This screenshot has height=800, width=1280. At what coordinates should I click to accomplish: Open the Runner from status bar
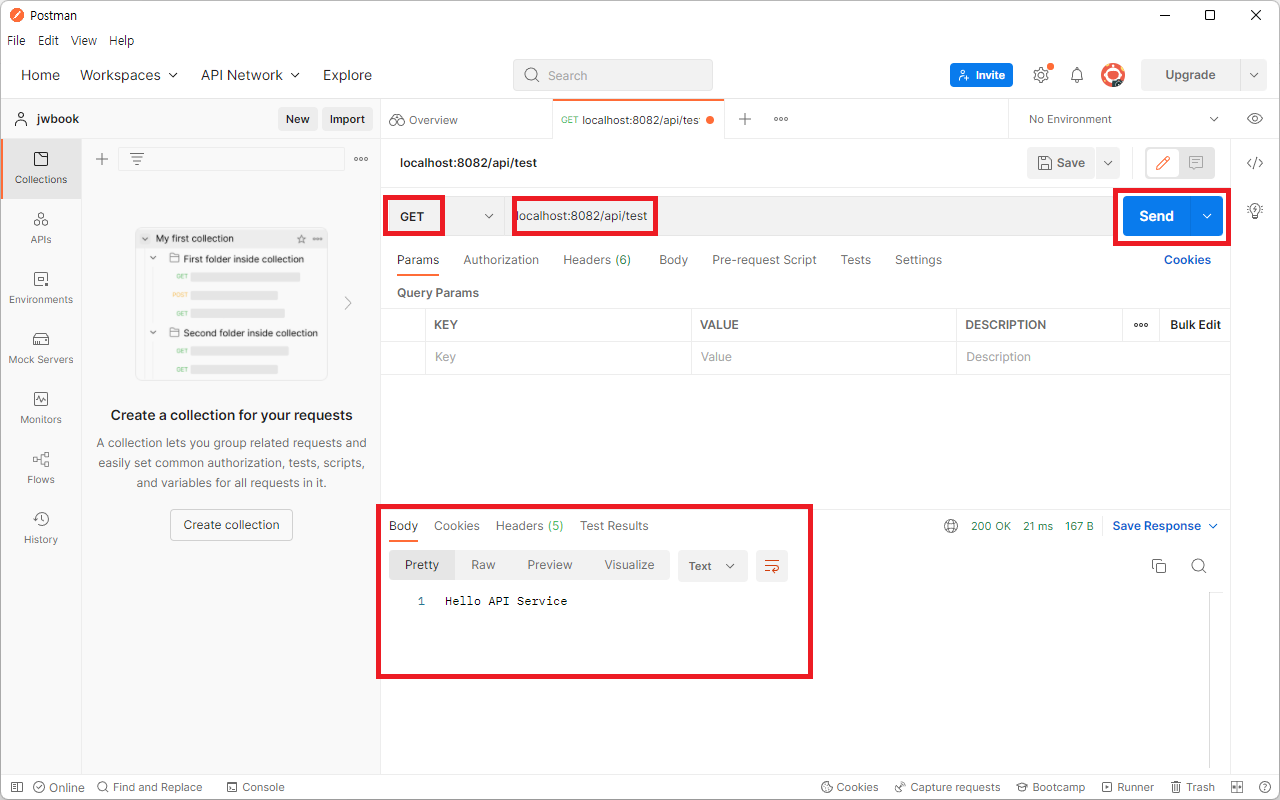point(1128,787)
